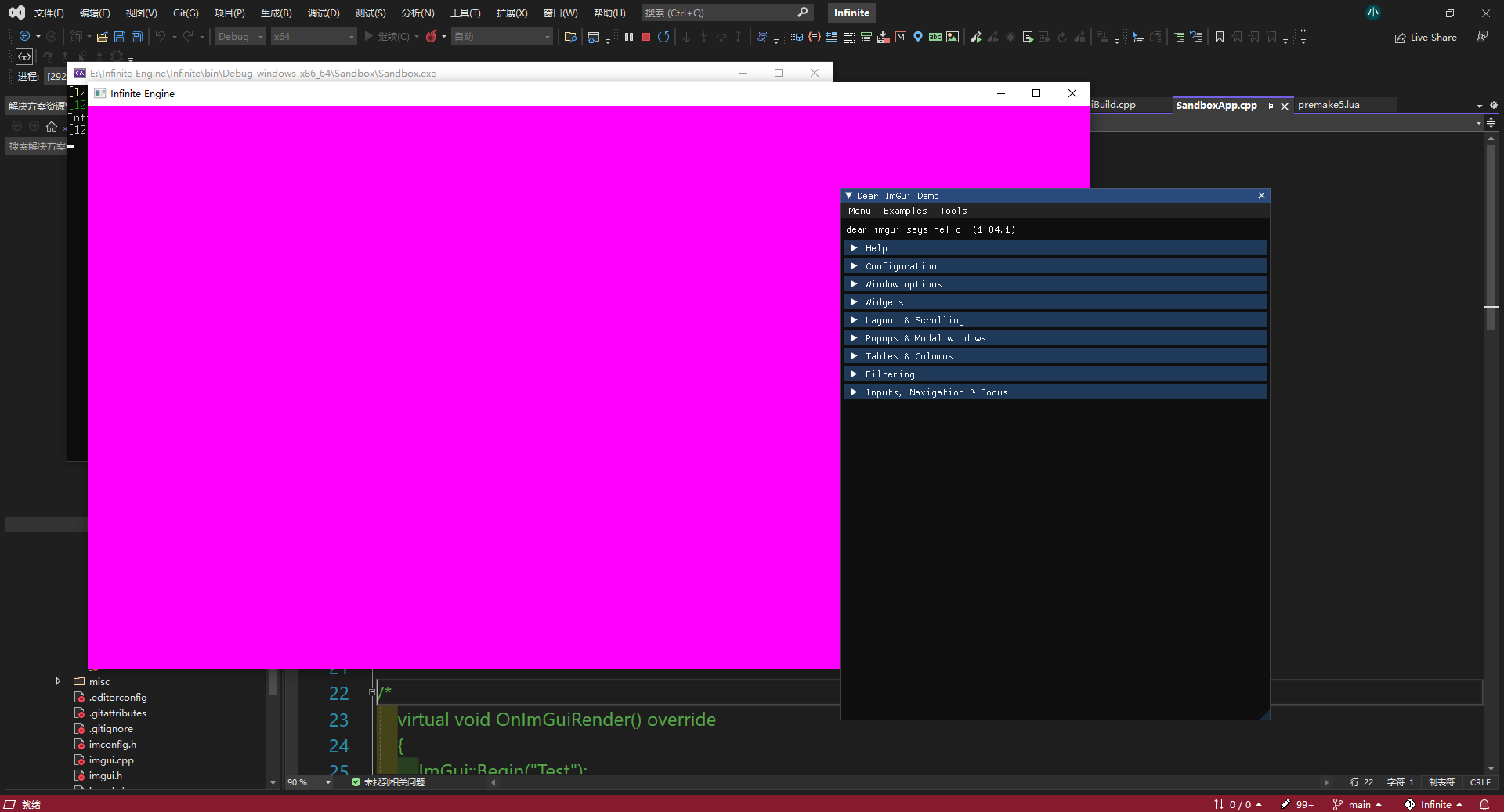Expand Inputs, Navigation & Focus section
The image size is (1504, 812).
pos(1055,392)
